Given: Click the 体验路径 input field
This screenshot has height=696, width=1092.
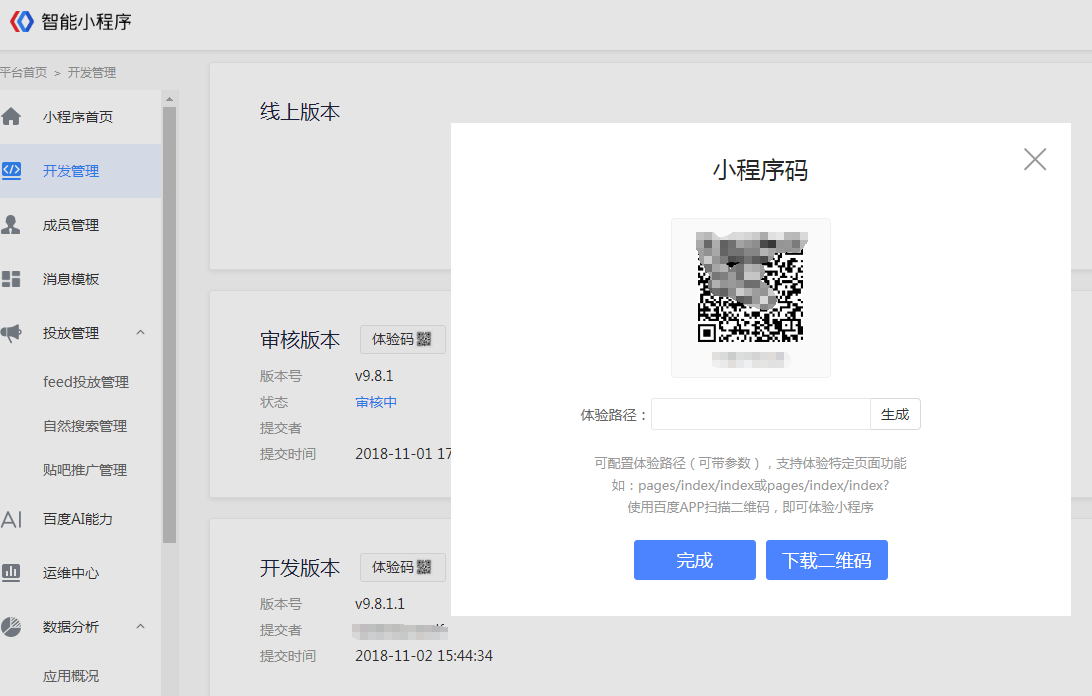Looking at the screenshot, I should point(760,414).
